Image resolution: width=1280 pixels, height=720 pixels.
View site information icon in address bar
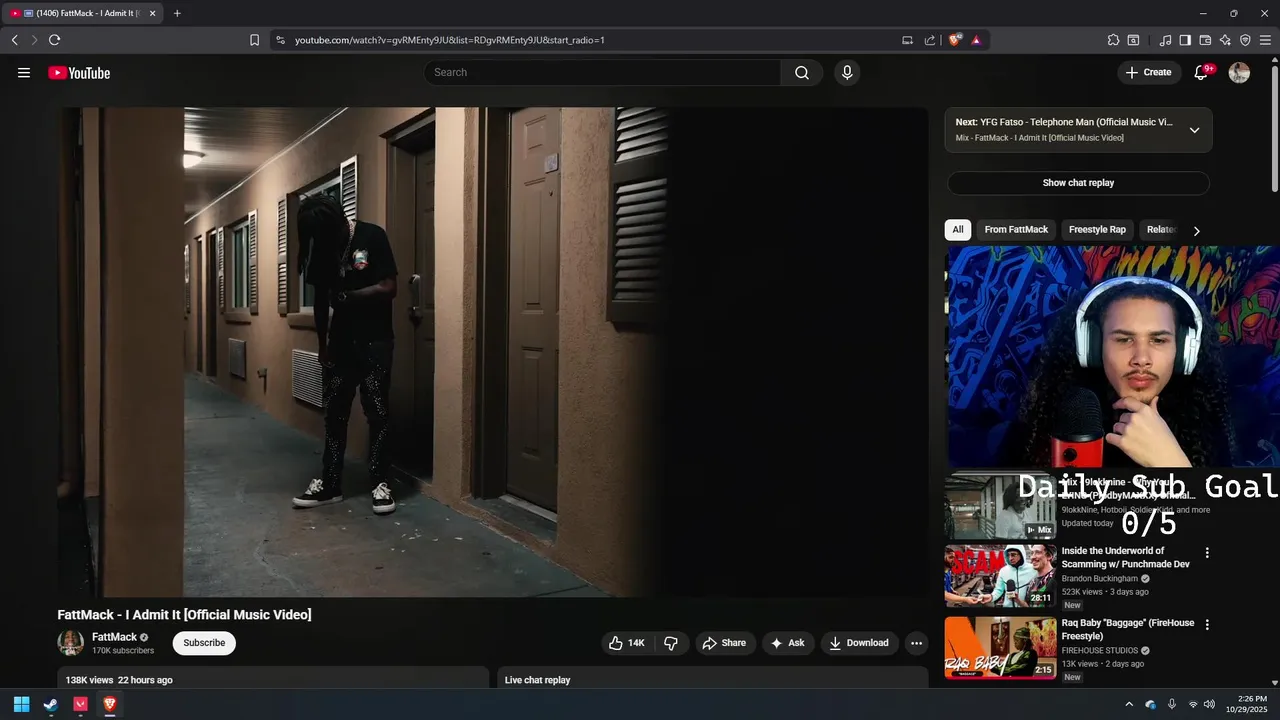coord(280,40)
